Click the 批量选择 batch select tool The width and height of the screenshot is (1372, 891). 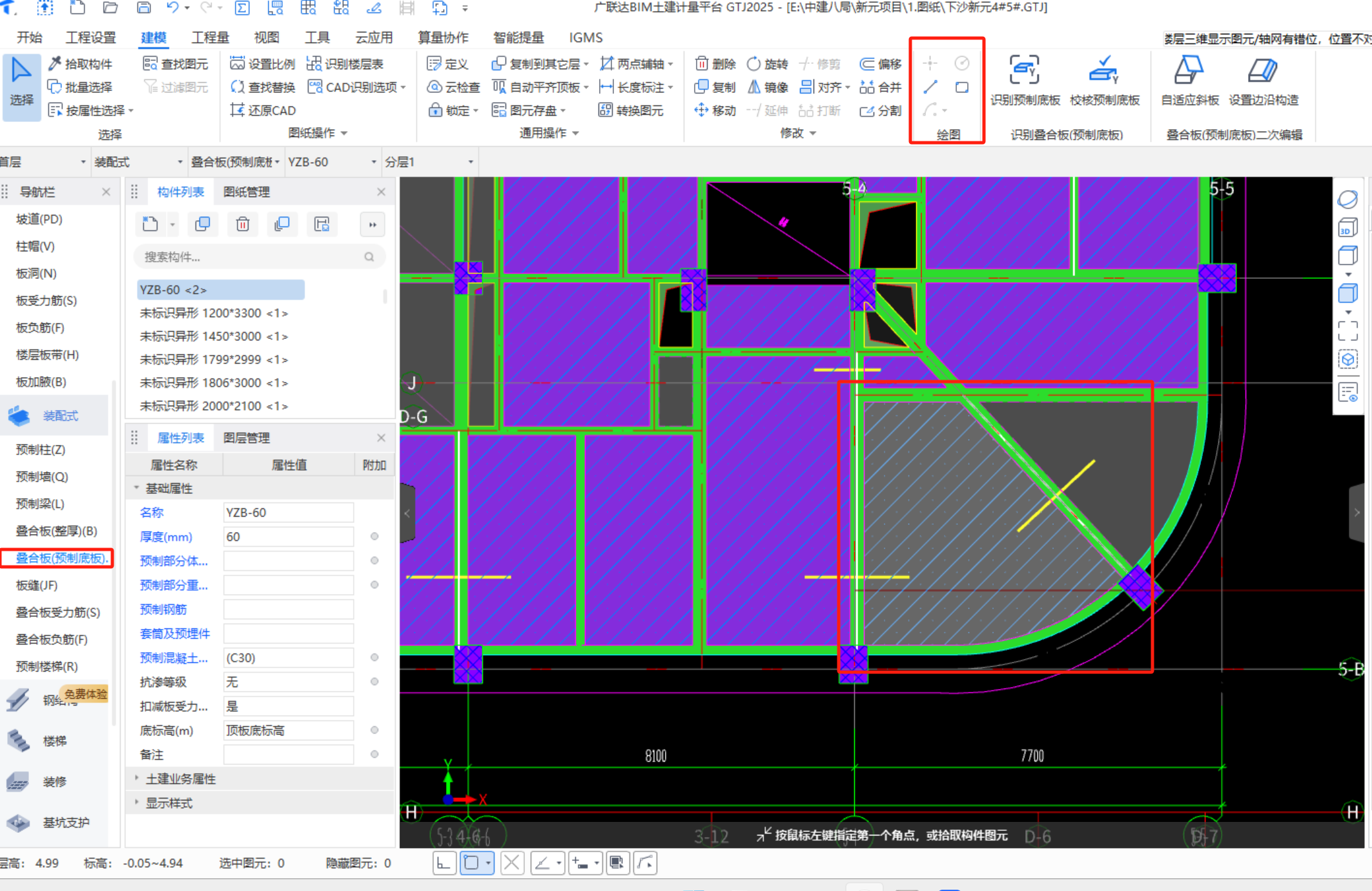pos(80,87)
